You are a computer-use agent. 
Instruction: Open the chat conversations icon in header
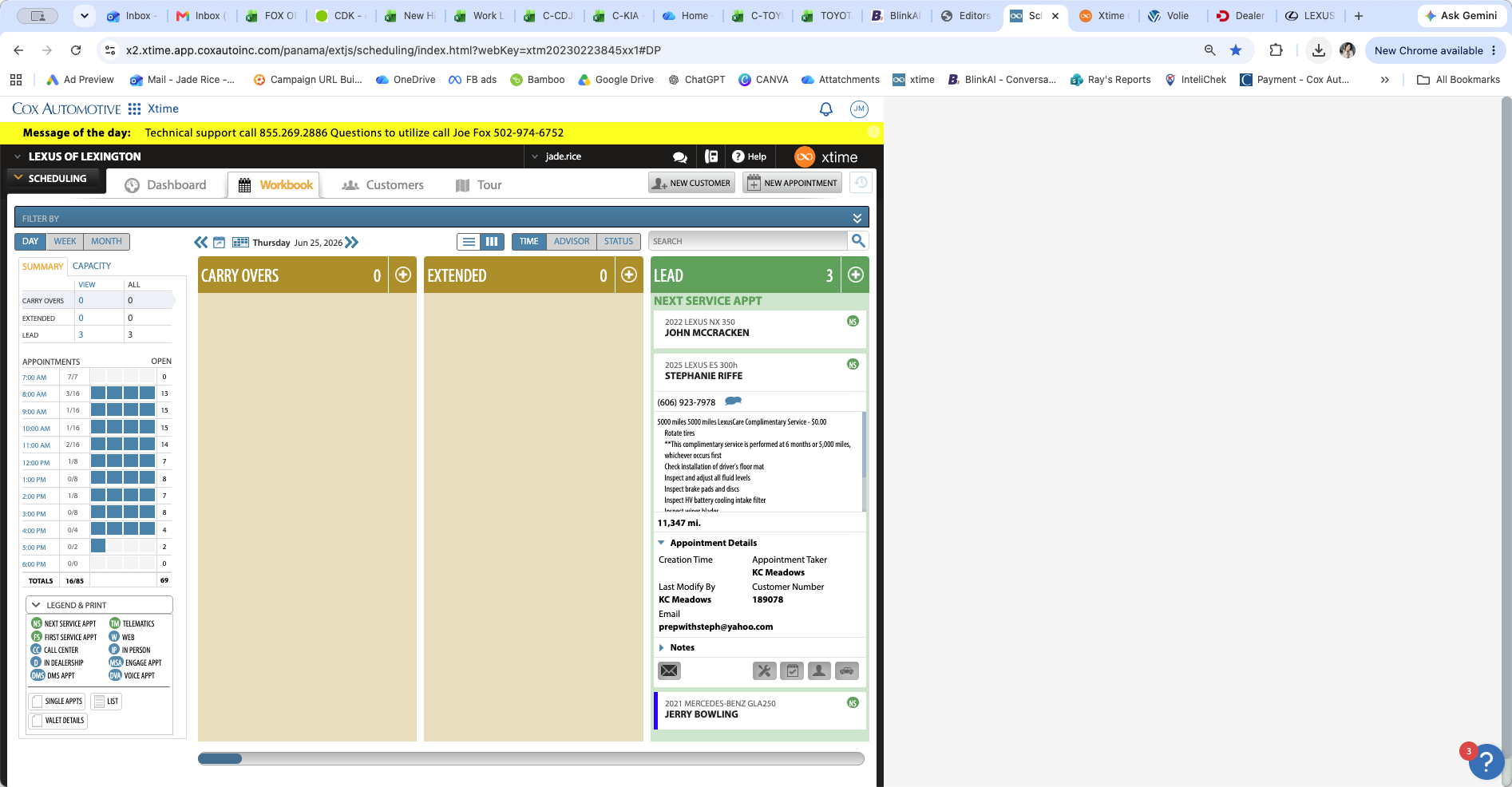tap(680, 157)
